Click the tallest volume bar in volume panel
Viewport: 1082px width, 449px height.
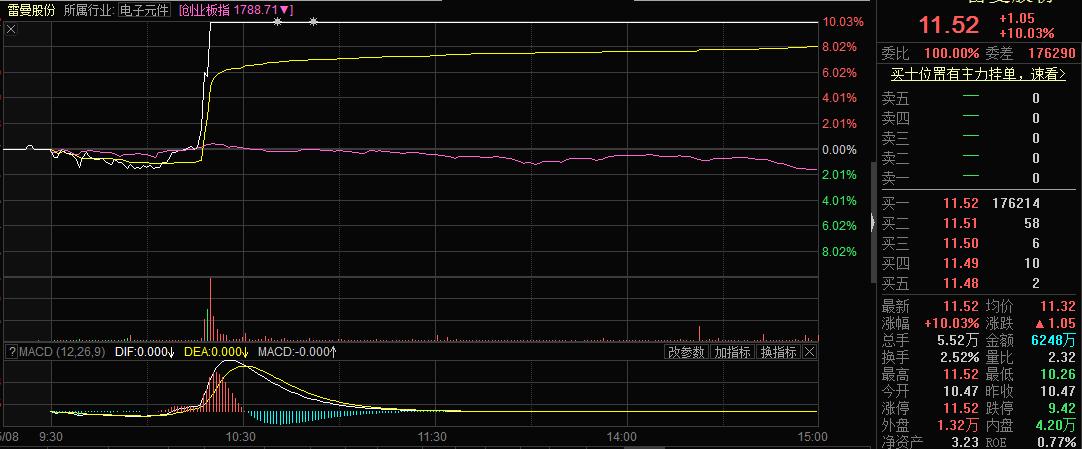click(210, 310)
